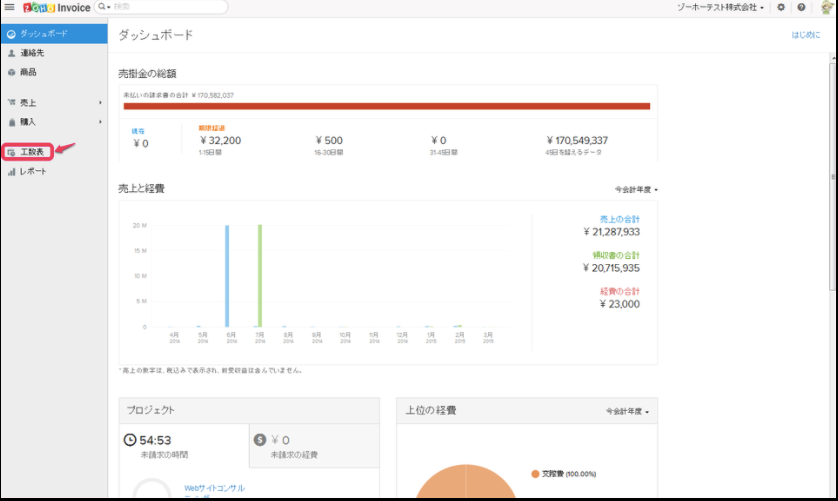This screenshot has width=838, height=501.
Task: Open the hamburger menu icon
Action: 10,7
